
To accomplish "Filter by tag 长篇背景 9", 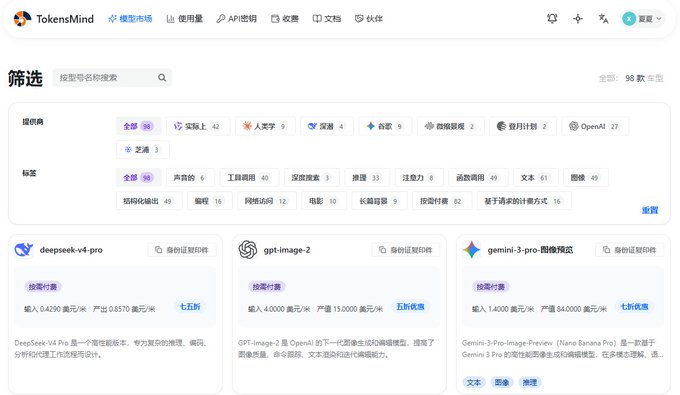I will tap(380, 201).
